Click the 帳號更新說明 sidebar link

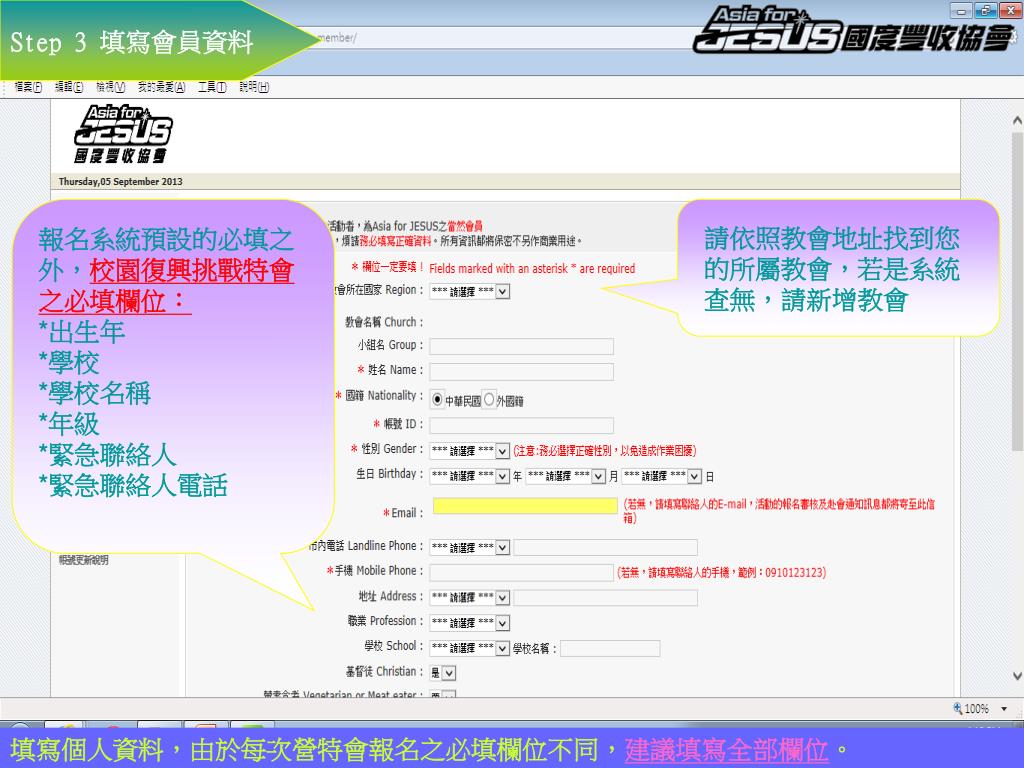pos(84,560)
